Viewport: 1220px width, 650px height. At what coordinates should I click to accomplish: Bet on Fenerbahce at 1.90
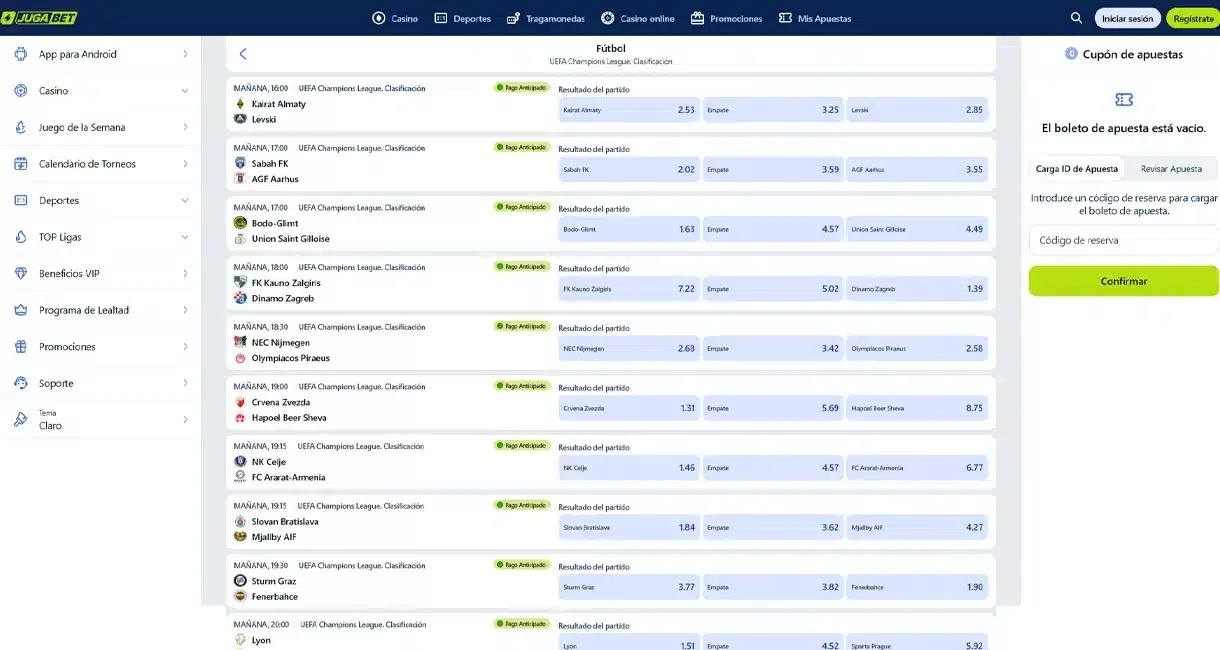click(917, 587)
